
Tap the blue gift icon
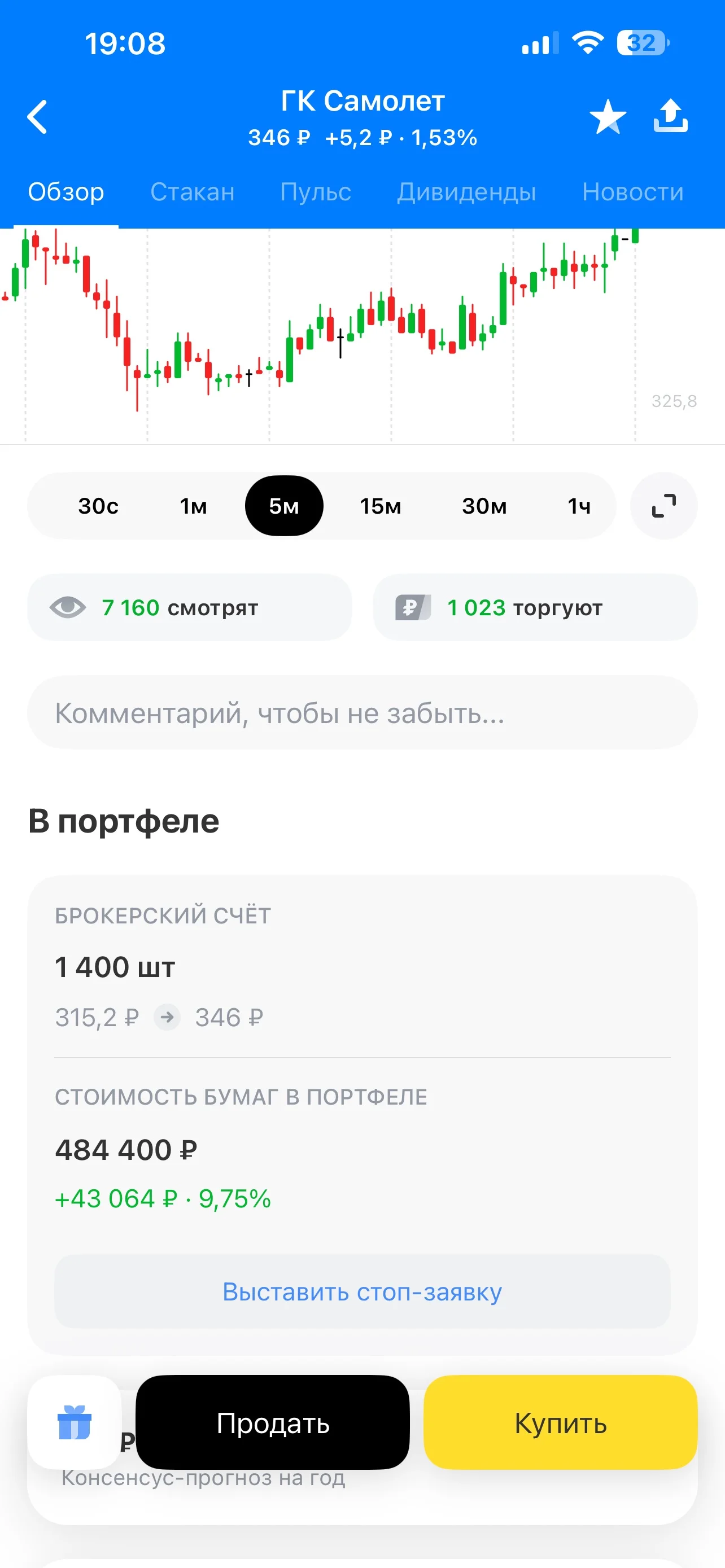[75, 1422]
